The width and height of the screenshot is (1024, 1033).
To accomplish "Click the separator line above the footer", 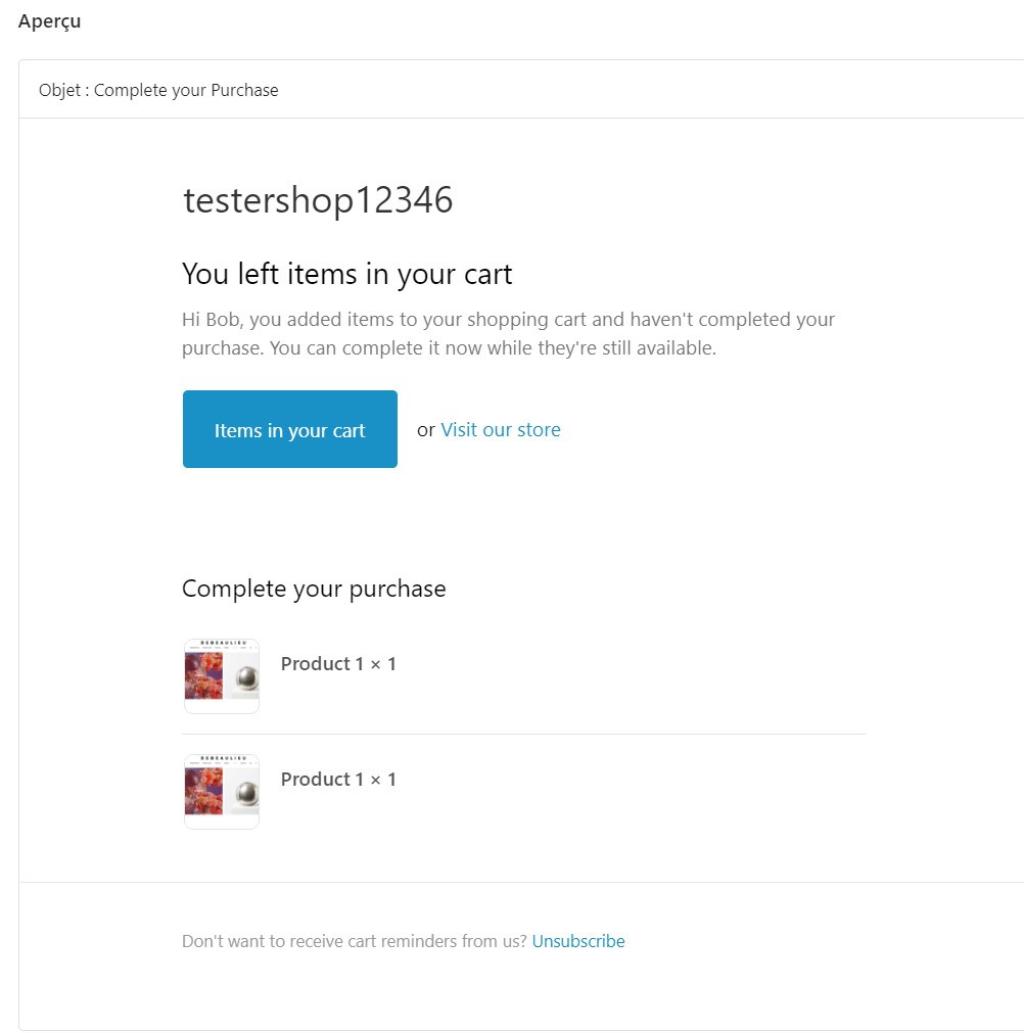I will click(521, 882).
